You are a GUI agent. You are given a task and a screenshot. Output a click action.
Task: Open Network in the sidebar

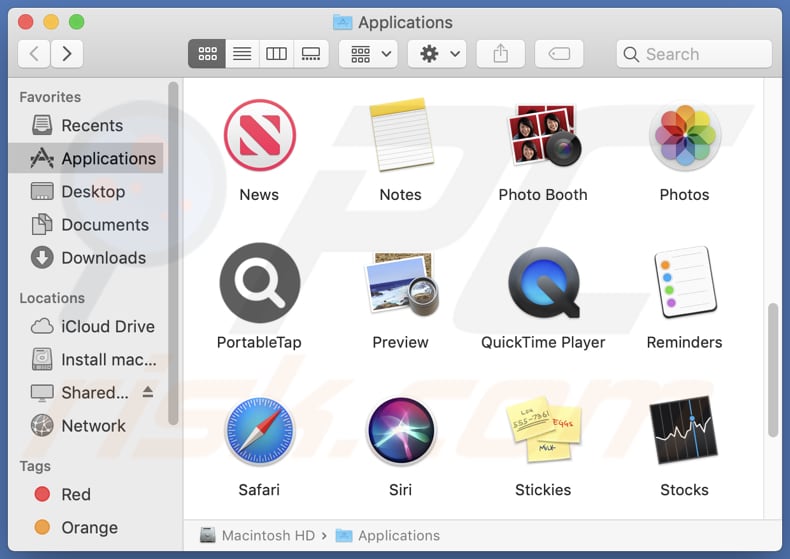(86, 426)
